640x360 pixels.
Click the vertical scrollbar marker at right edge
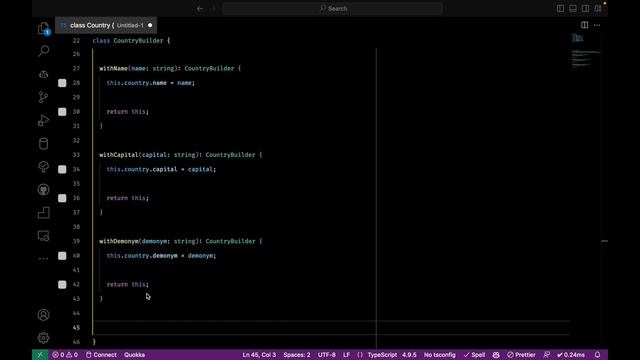[604, 241]
